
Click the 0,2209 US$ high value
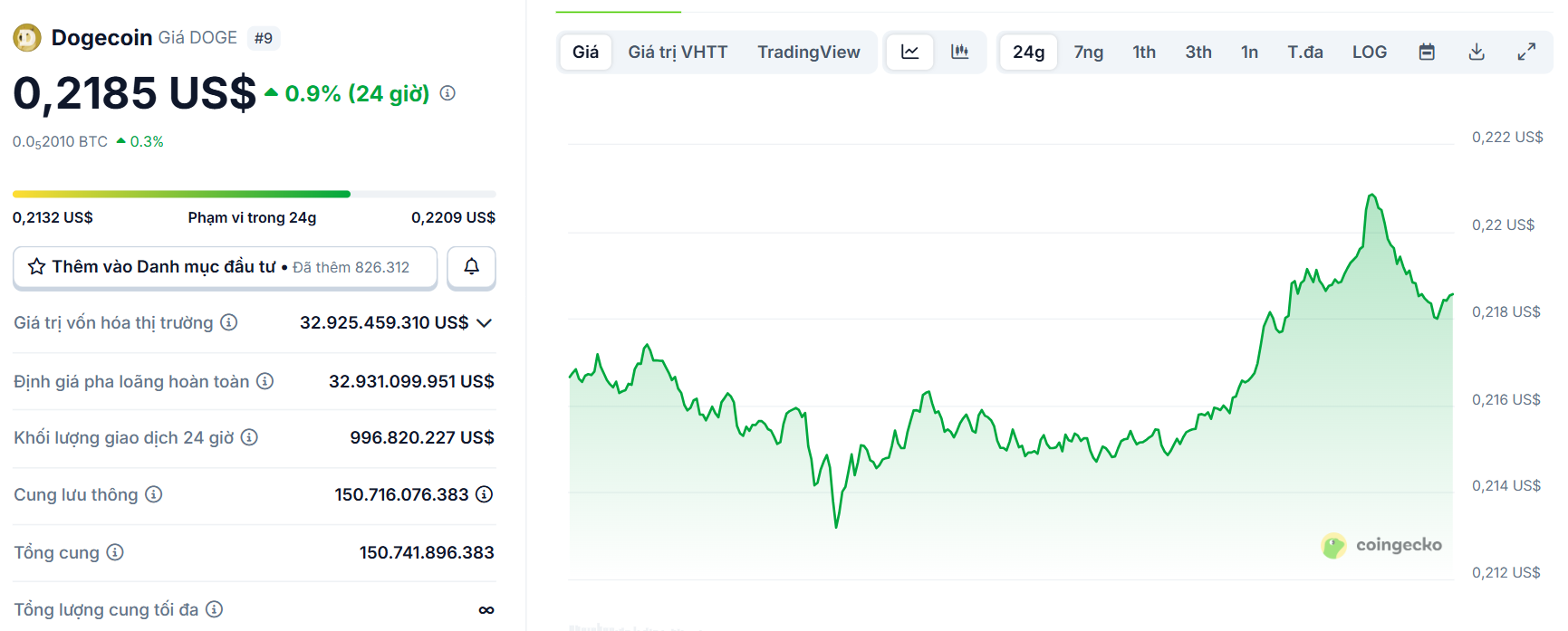453,217
